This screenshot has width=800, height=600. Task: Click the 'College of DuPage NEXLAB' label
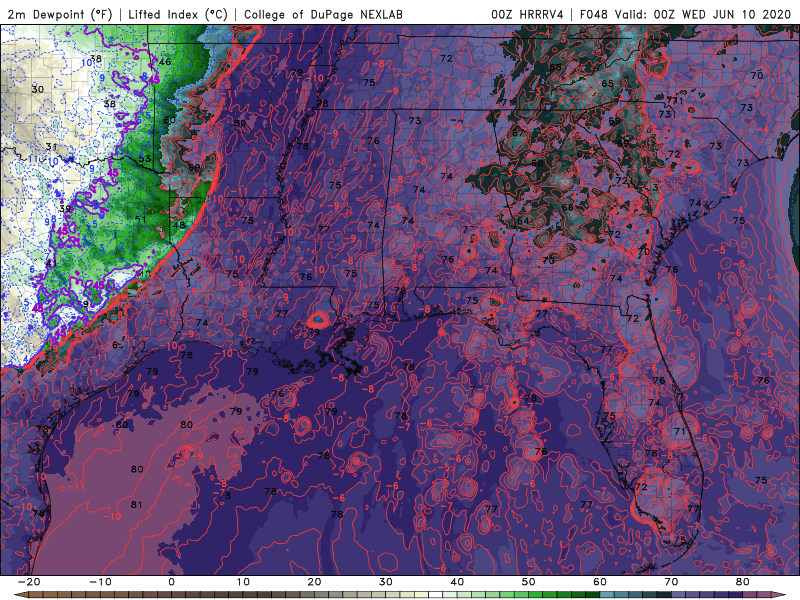pos(323,14)
